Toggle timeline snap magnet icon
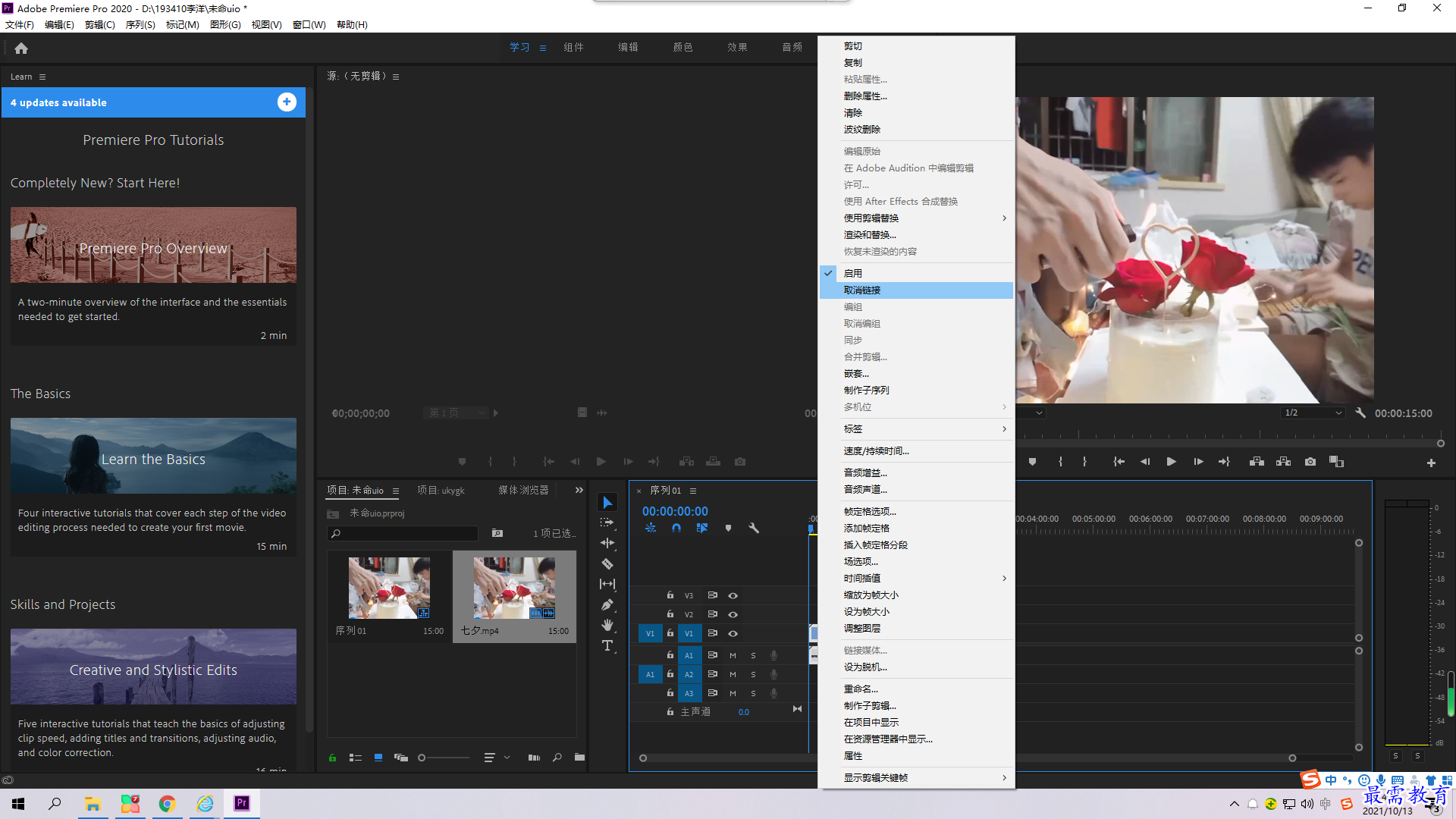1456x819 pixels. click(676, 528)
